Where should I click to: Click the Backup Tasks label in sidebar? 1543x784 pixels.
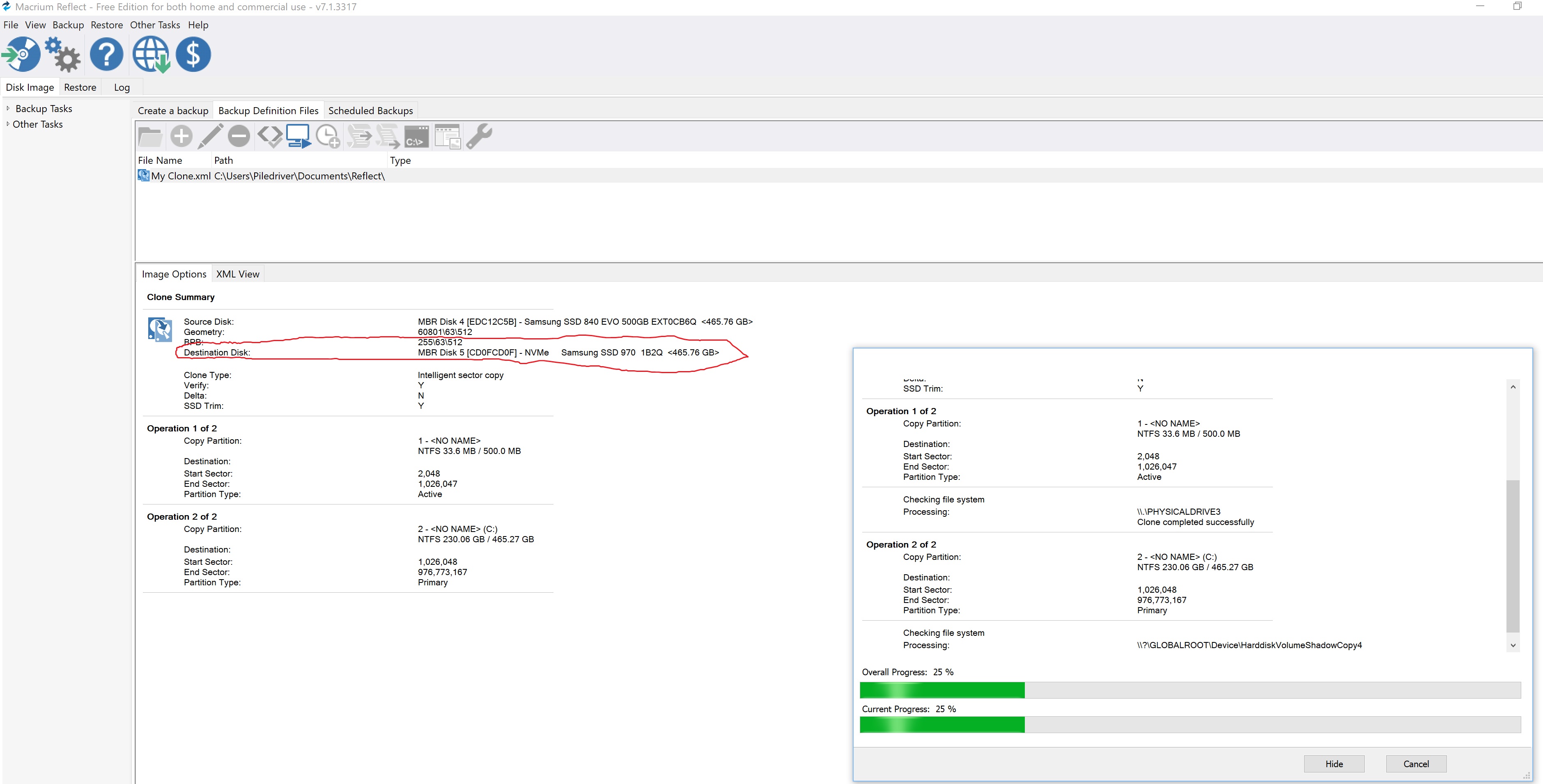tap(44, 108)
